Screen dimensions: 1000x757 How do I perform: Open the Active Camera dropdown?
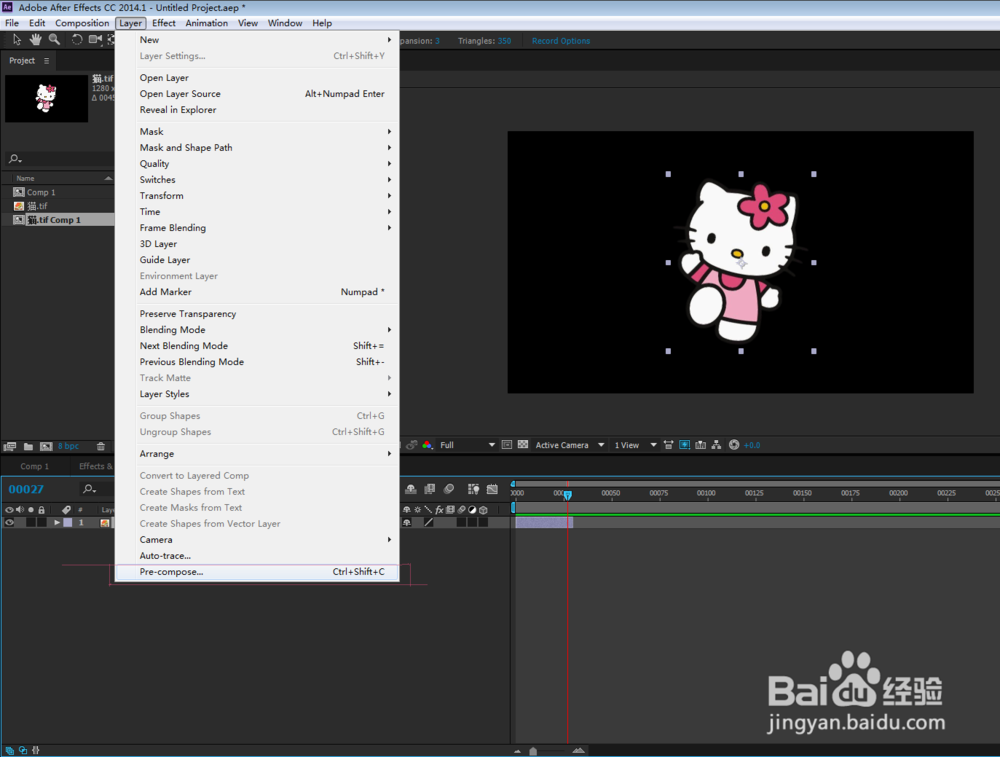tap(570, 445)
